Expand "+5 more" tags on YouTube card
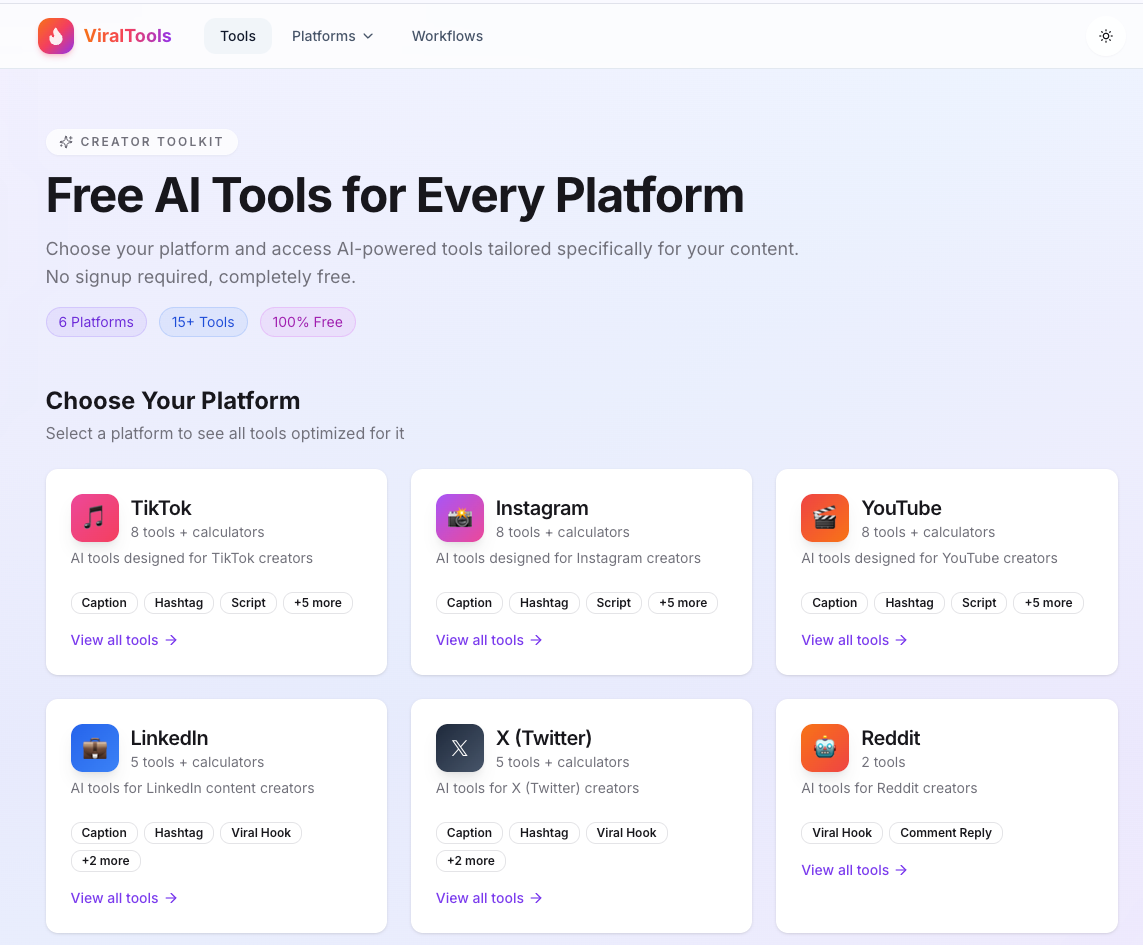1143x945 pixels. point(1048,603)
